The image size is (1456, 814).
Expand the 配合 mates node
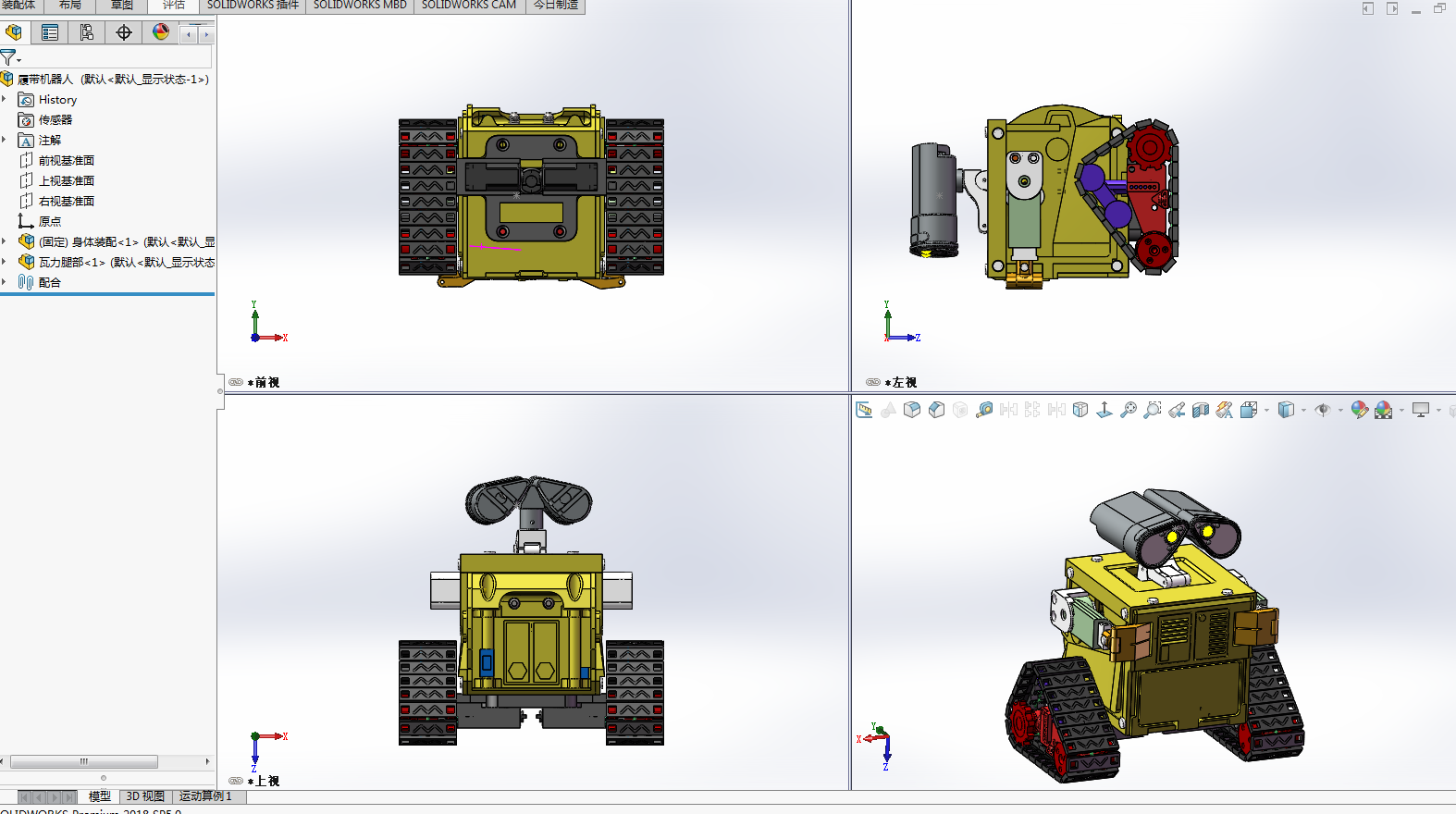pos(5,282)
